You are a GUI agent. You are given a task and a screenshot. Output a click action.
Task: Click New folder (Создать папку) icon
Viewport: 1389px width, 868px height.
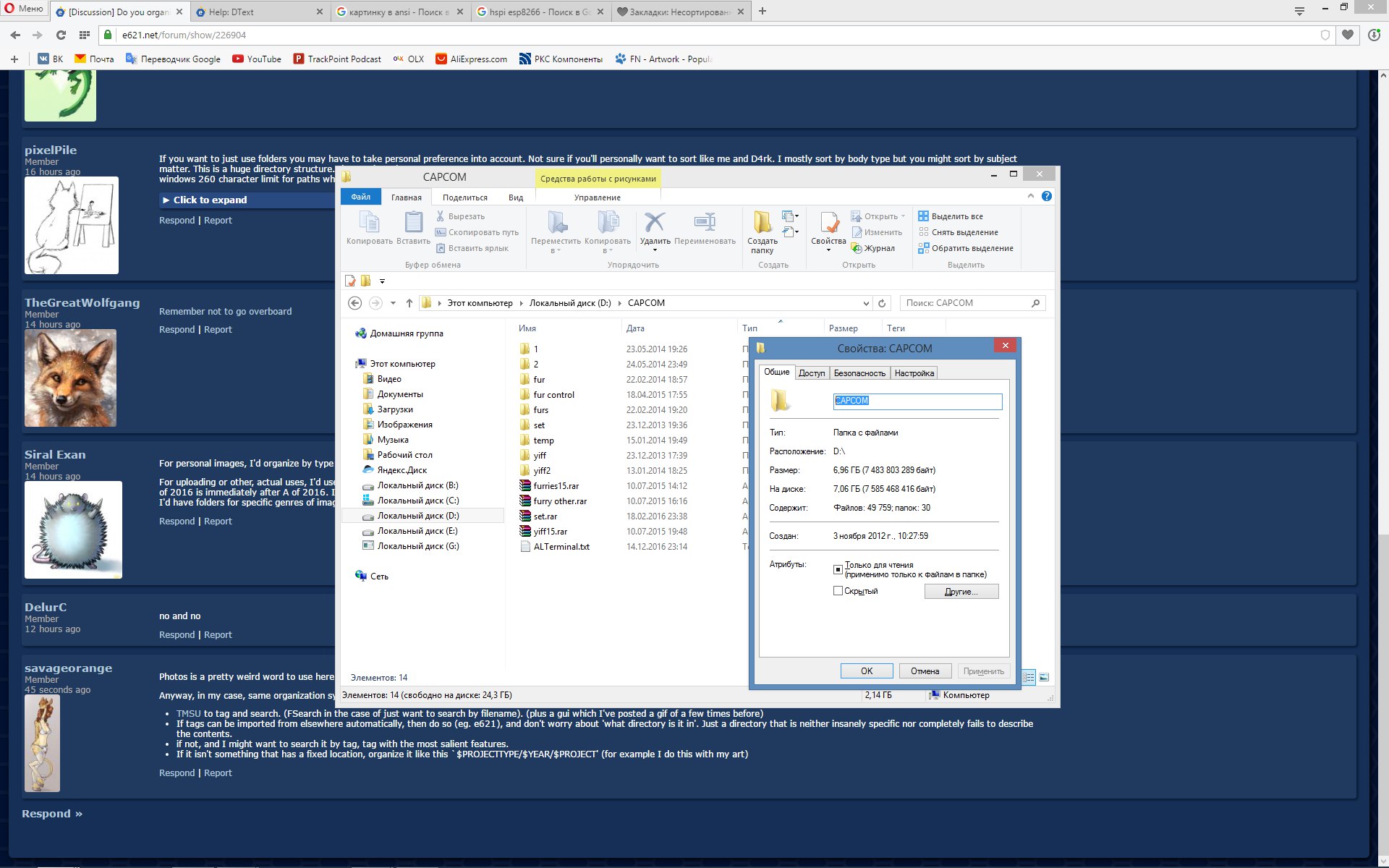tap(762, 222)
